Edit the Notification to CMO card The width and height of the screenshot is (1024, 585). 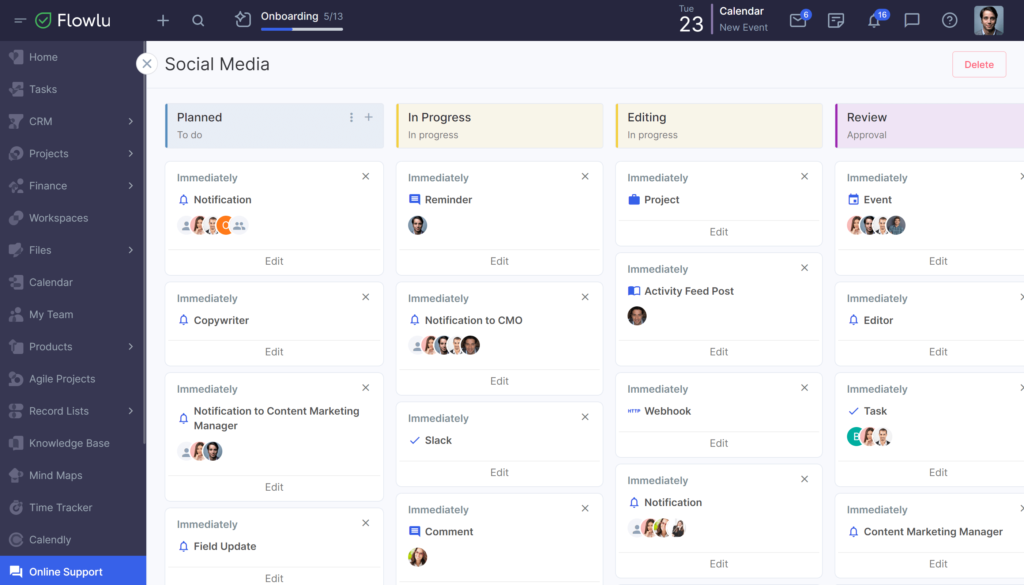(498, 380)
